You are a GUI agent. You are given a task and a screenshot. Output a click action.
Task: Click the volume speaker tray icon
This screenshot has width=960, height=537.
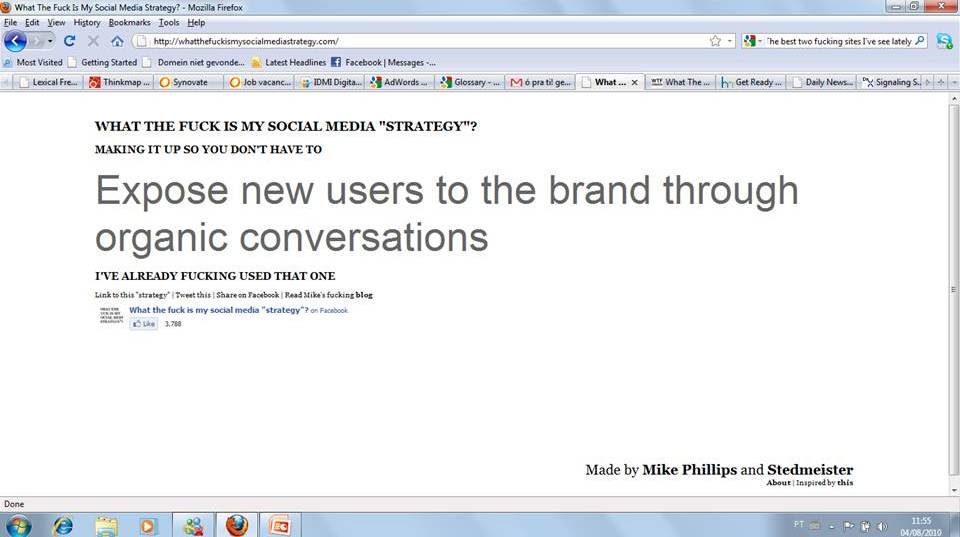(x=882, y=526)
